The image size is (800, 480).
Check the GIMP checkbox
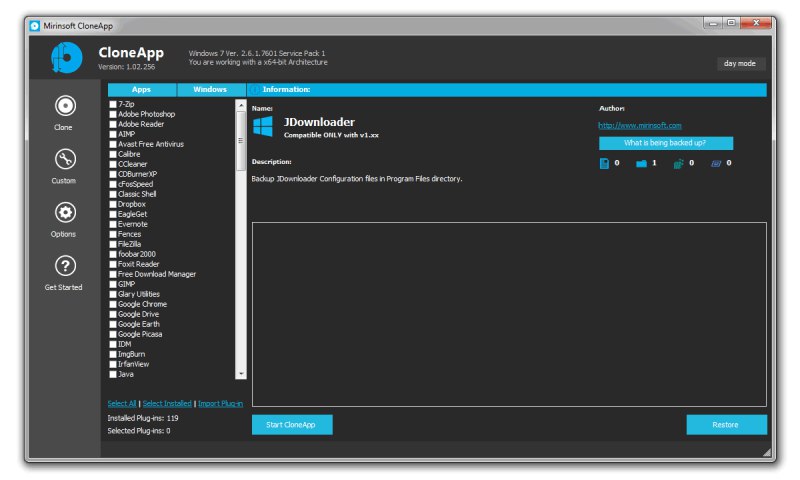point(113,284)
